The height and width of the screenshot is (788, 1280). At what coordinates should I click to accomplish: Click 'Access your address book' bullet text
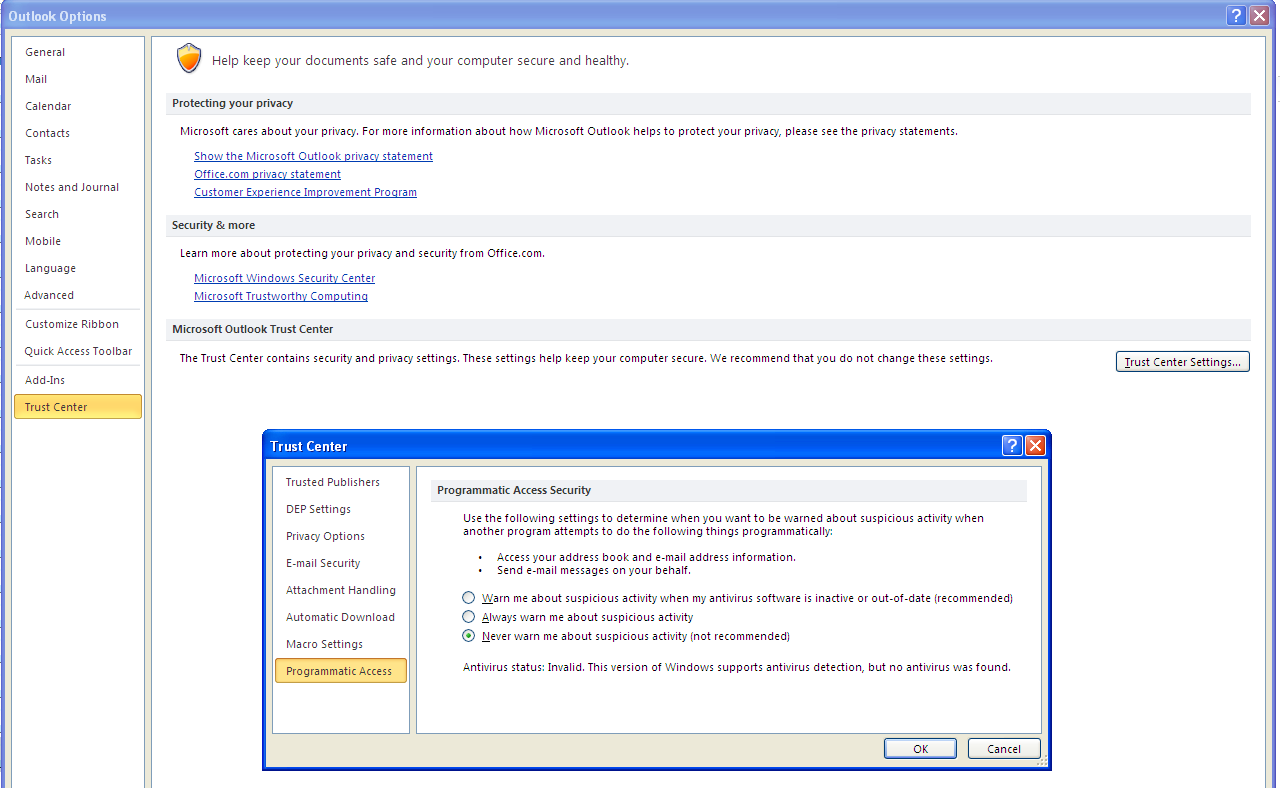(646, 557)
